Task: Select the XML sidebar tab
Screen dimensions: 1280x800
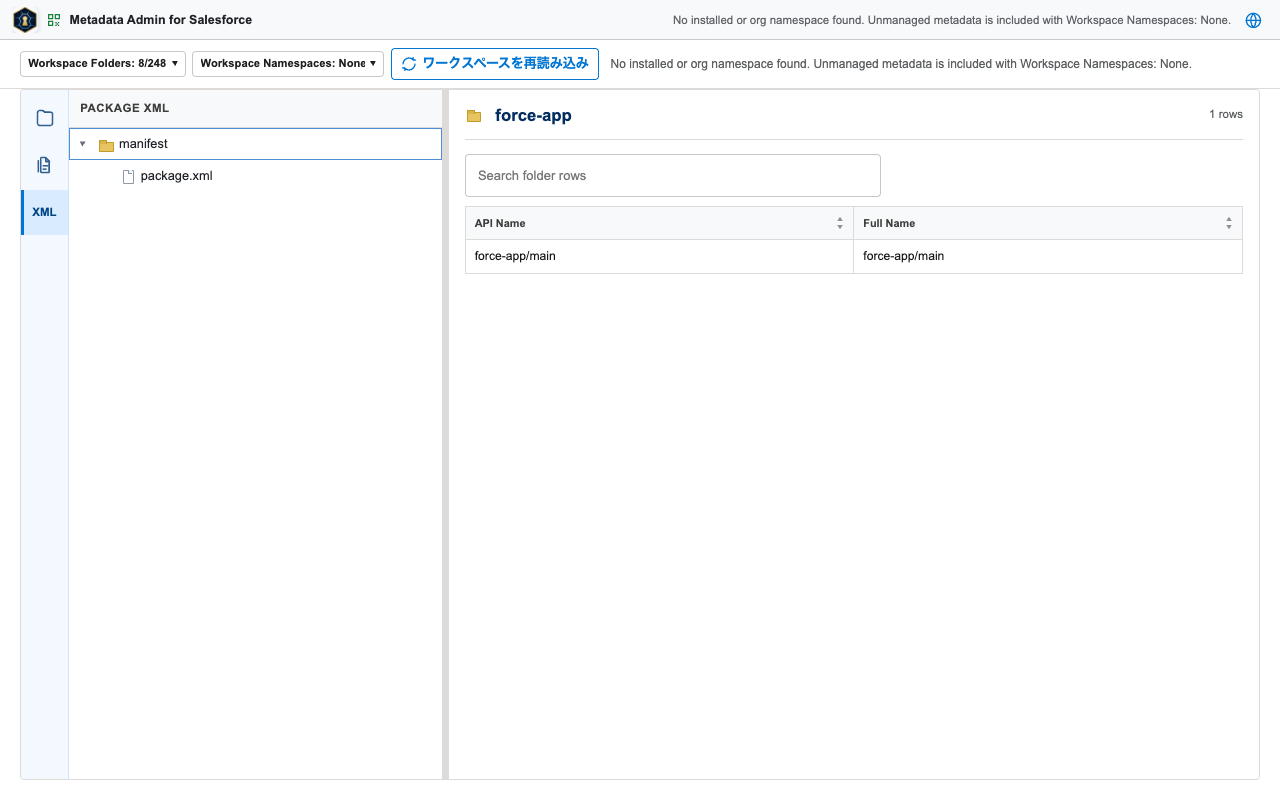Action: tap(45, 212)
